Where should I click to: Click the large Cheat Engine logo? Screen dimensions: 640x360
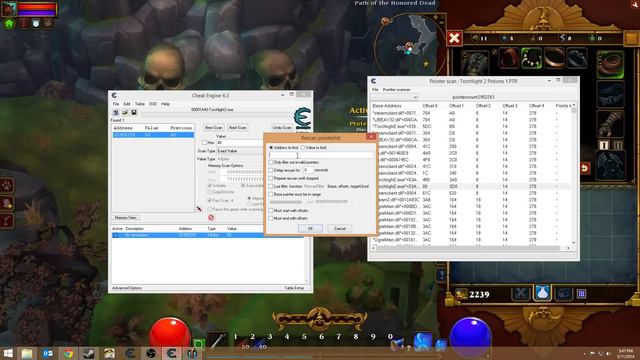tap(302, 119)
